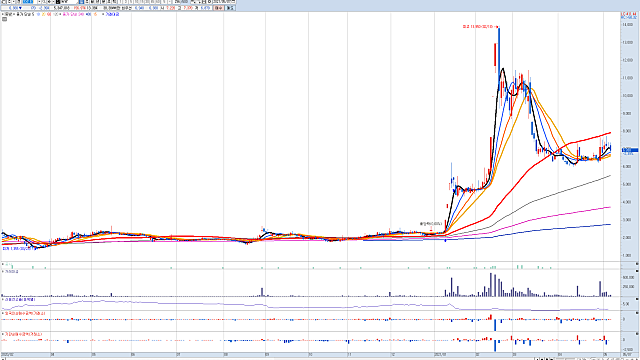640x360 pixels.
Task: Open the dropdown arrow beside the stock code field
Action: pos(39,2)
